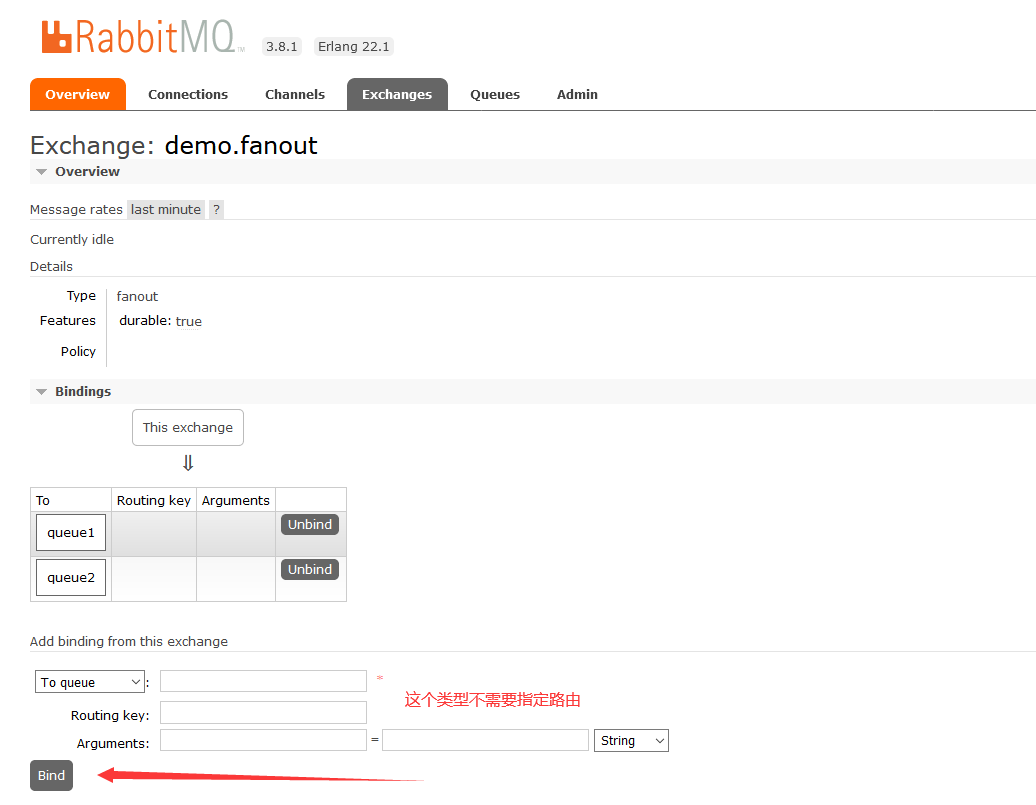Open the queue1 binding link
Image resolution: width=1036 pixels, height=805 pixels.
click(x=71, y=533)
